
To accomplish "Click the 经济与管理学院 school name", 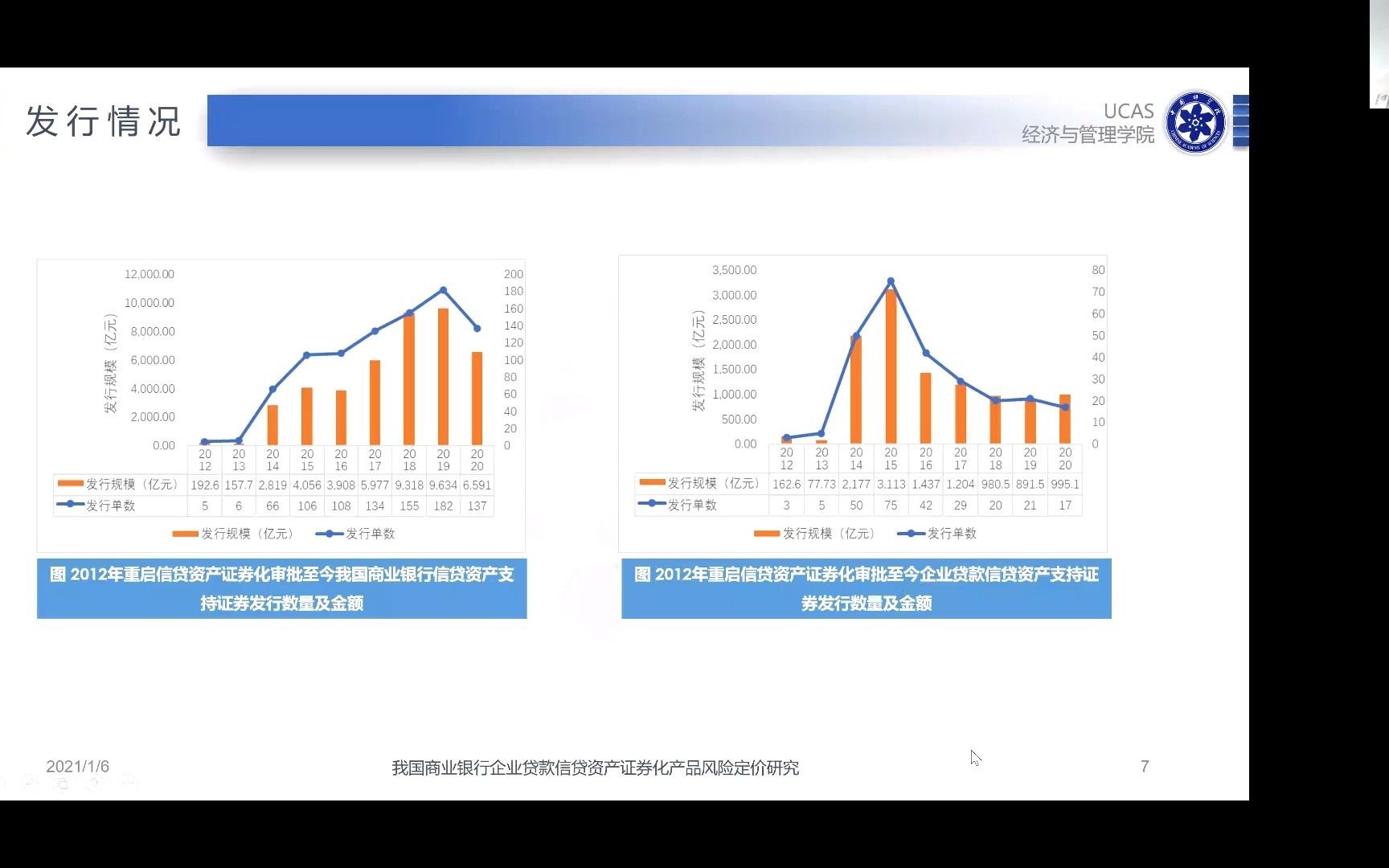I will click(1088, 134).
